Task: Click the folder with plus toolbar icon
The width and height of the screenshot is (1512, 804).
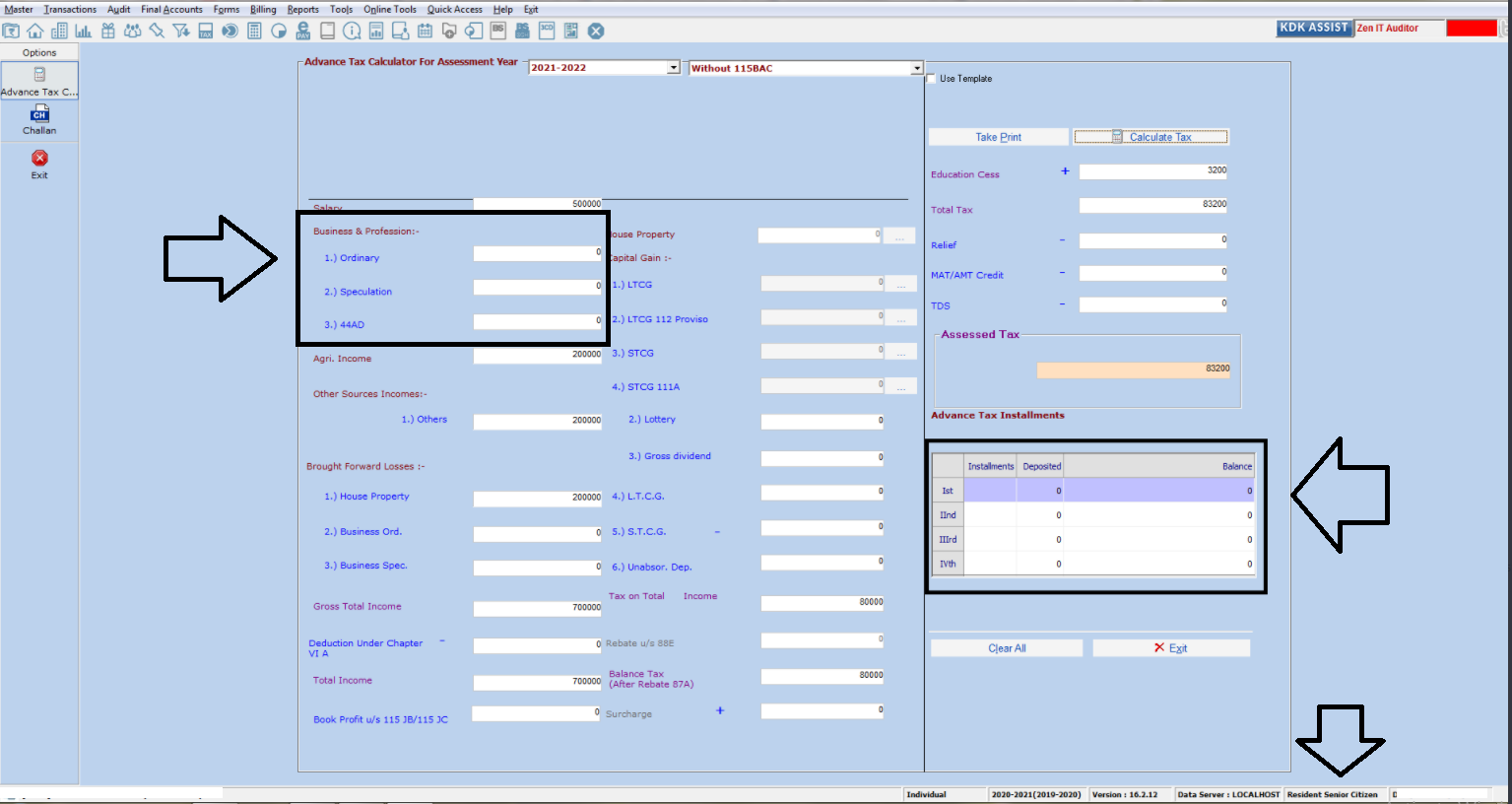Action: (x=449, y=31)
